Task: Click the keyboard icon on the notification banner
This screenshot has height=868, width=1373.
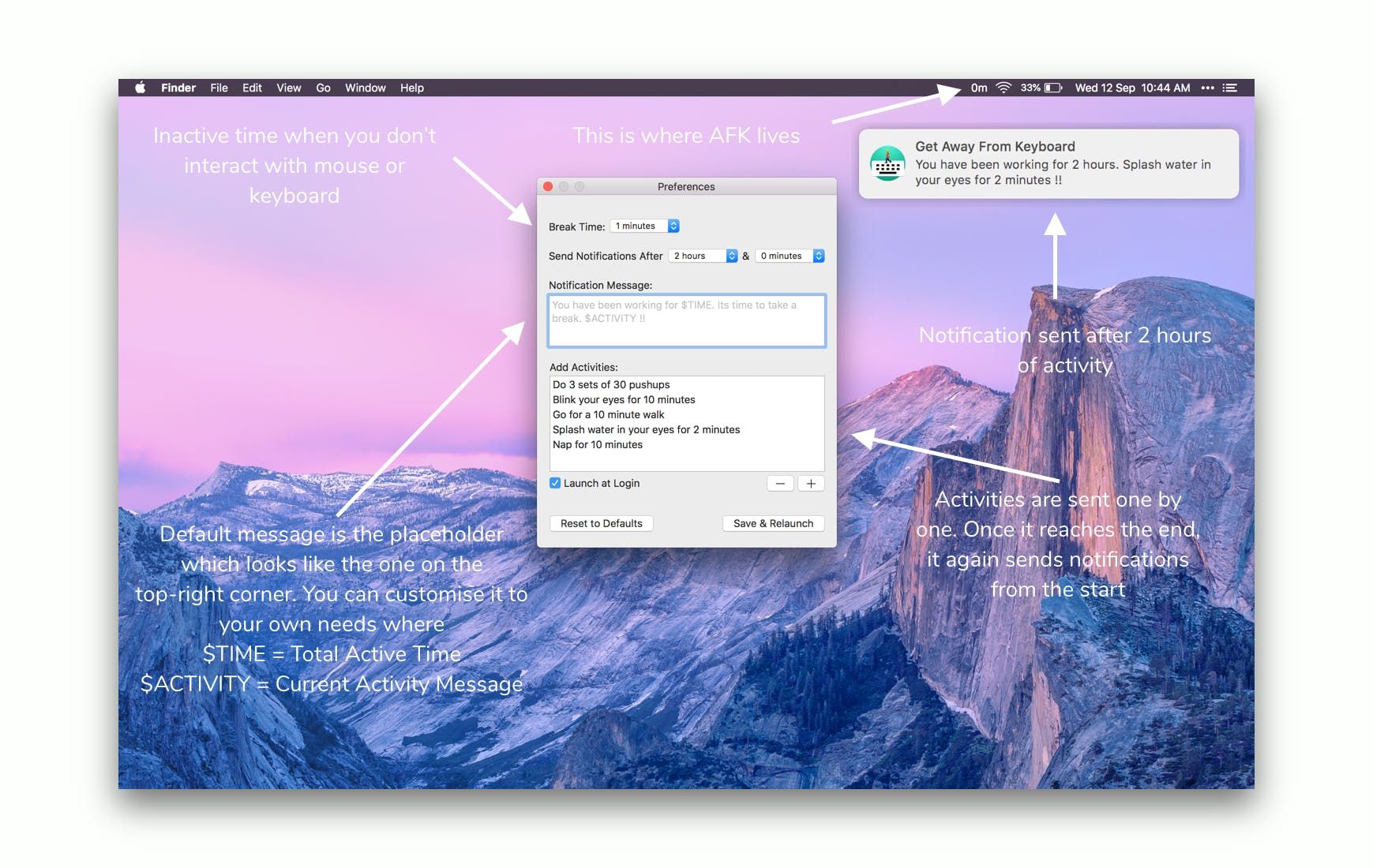Action: 887,164
